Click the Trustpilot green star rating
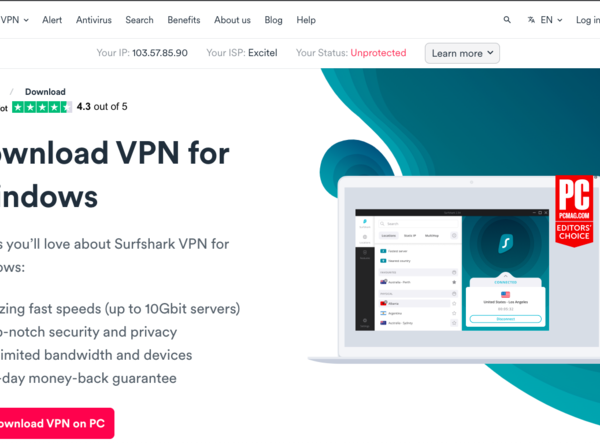 coord(42,107)
